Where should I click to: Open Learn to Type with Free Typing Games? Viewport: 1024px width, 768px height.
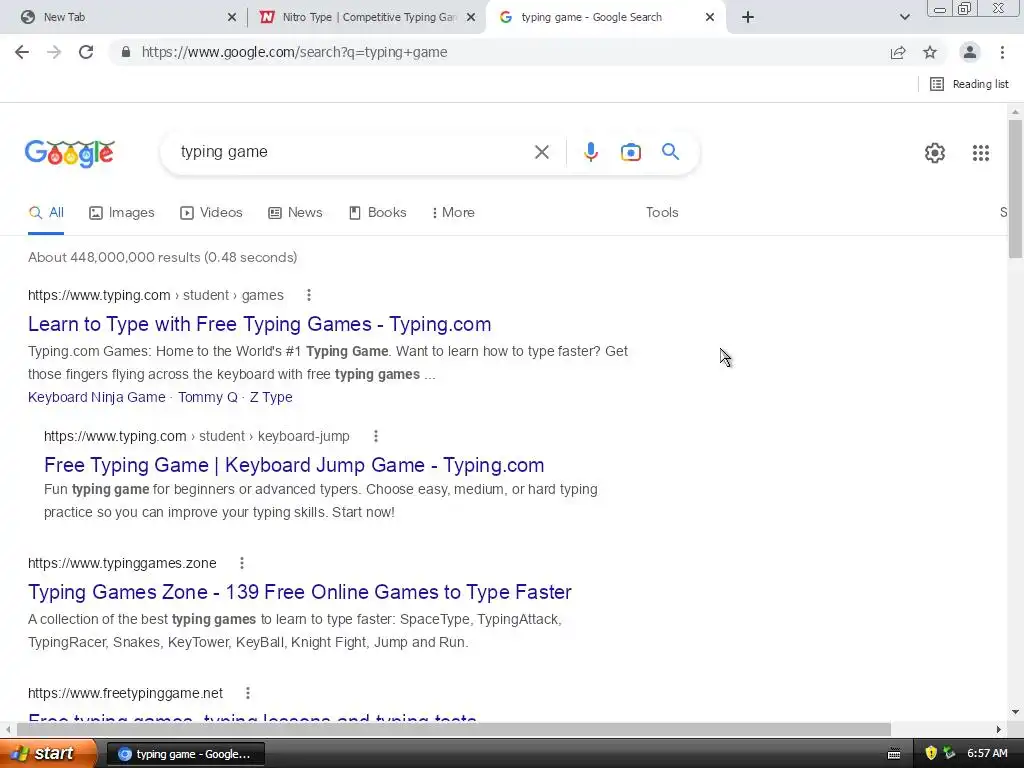[x=259, y=325]
